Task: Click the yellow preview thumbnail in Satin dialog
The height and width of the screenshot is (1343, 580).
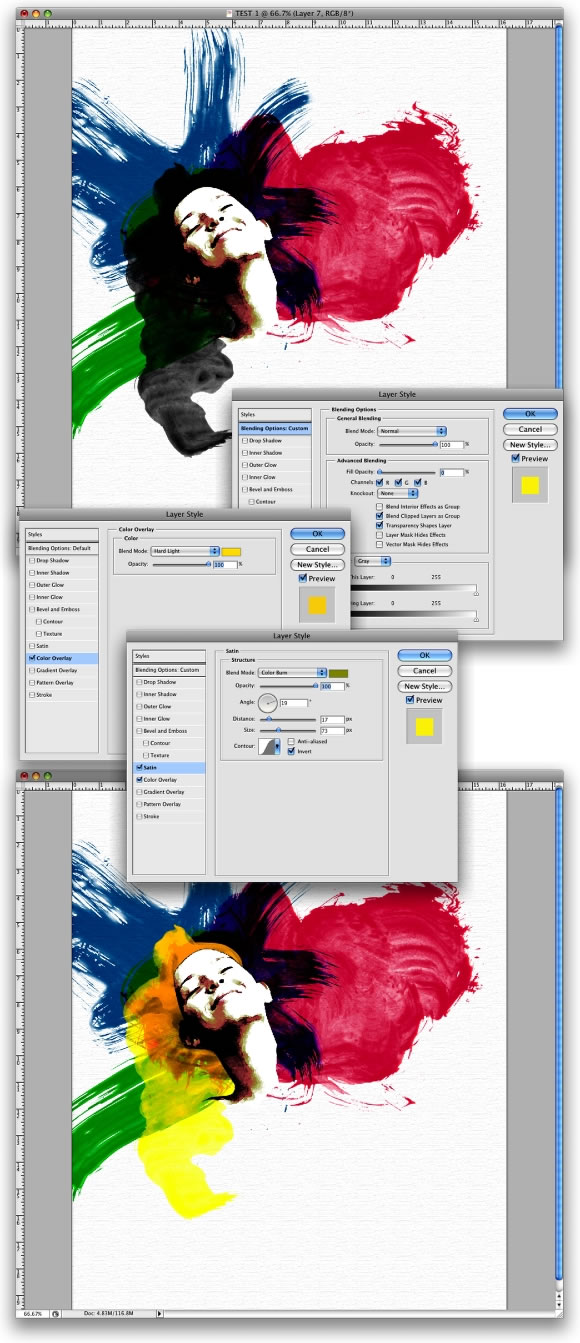Action: click(423, 725)
